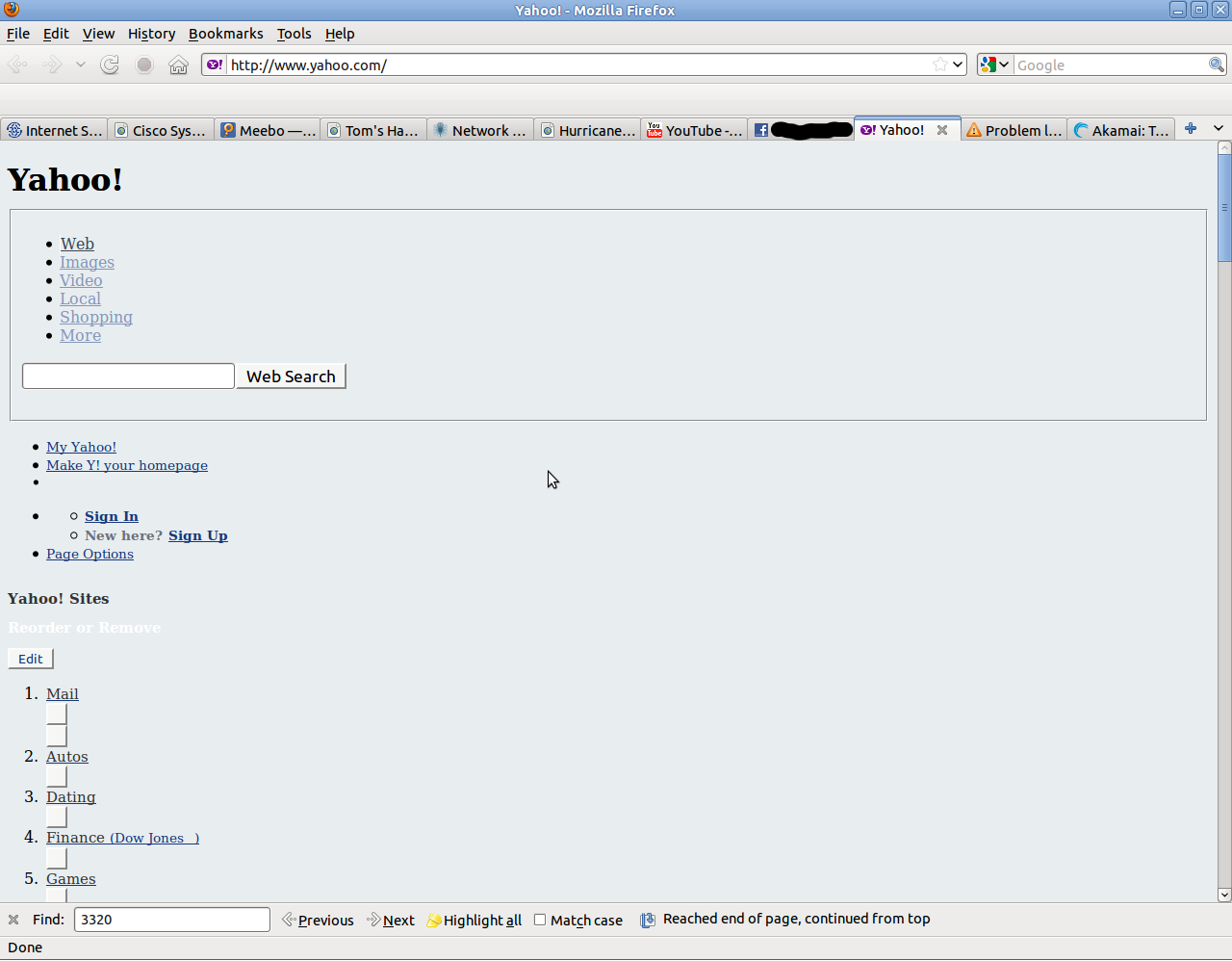Find the Previous match
The width and height of the screenshot is (1232, 961).
pyautogui.click(x=318, y=920)
